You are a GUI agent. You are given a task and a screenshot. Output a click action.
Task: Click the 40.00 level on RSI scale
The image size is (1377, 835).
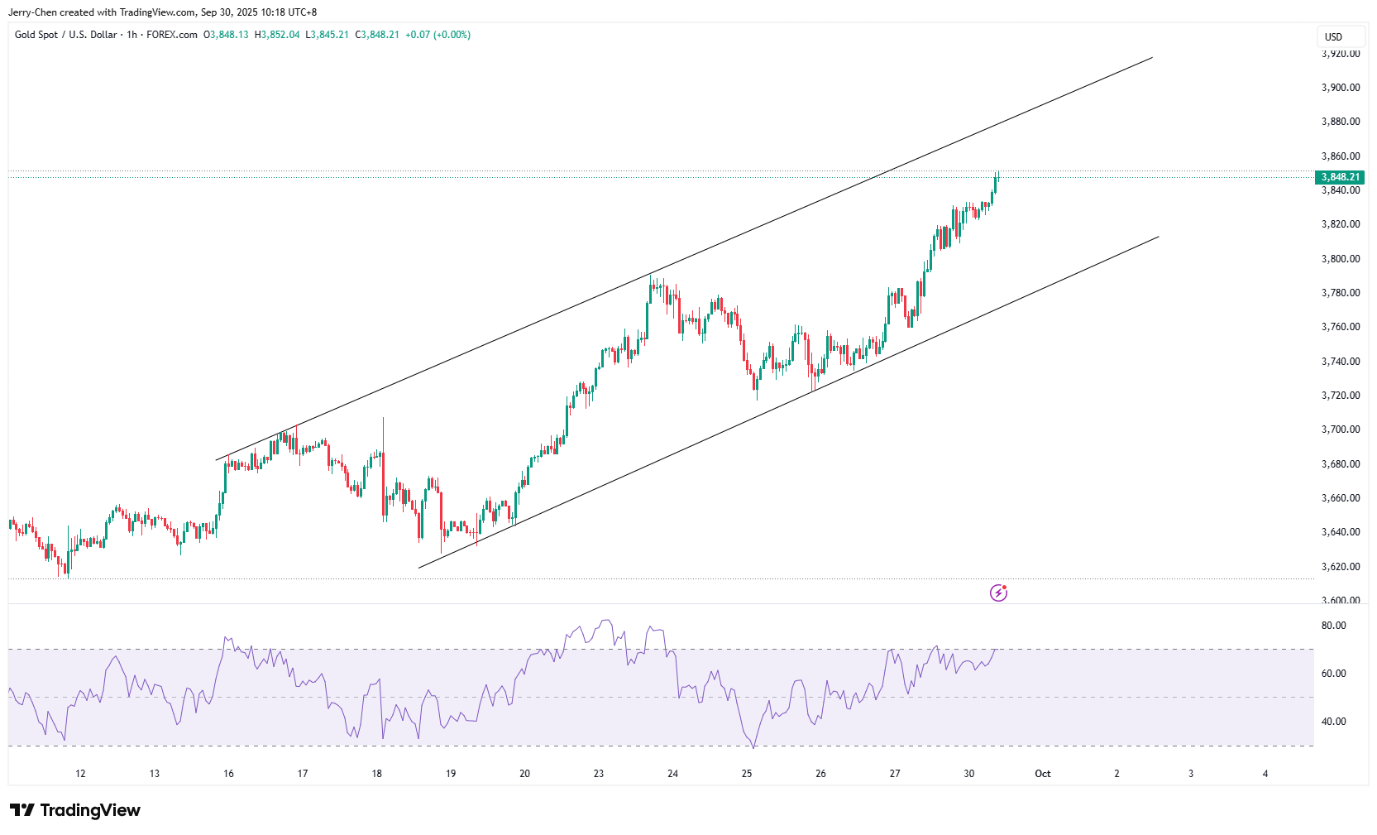(x=1334, y=721)
